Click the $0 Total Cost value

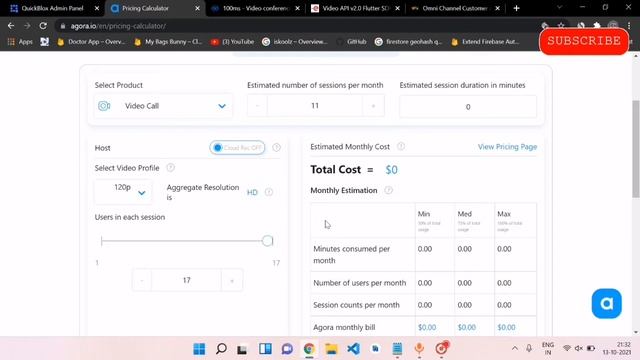(x=391, y=170)
